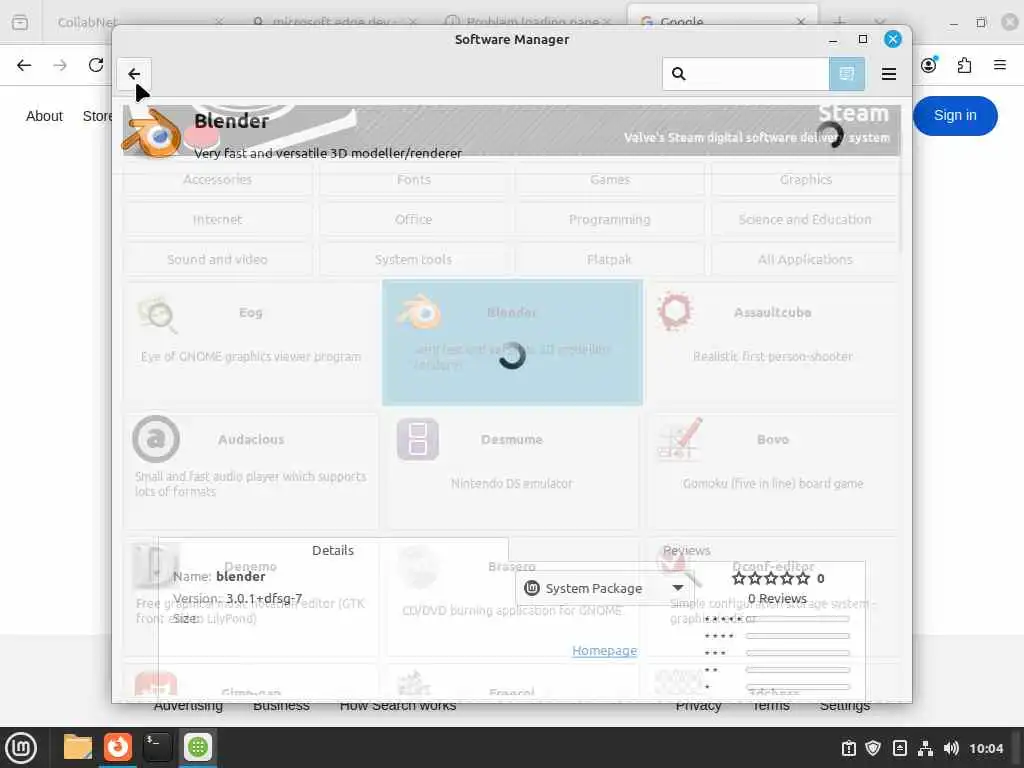The width and height of the screenshot is (1024, 768).
Task: Select the Bovo application tile
Action: [773, 470]
